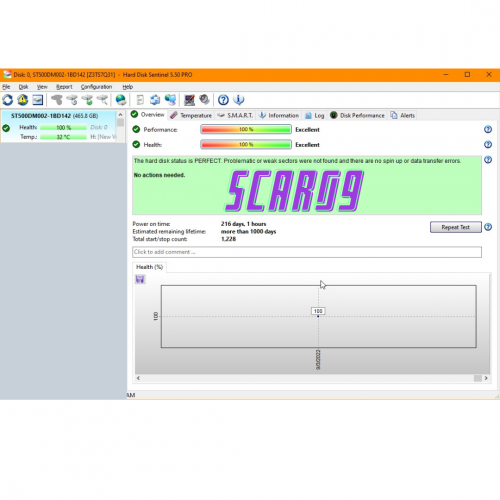Open the Help menu
Image resolution: width=500 pixels, height=500 pixels.
[x=128, y=87]
